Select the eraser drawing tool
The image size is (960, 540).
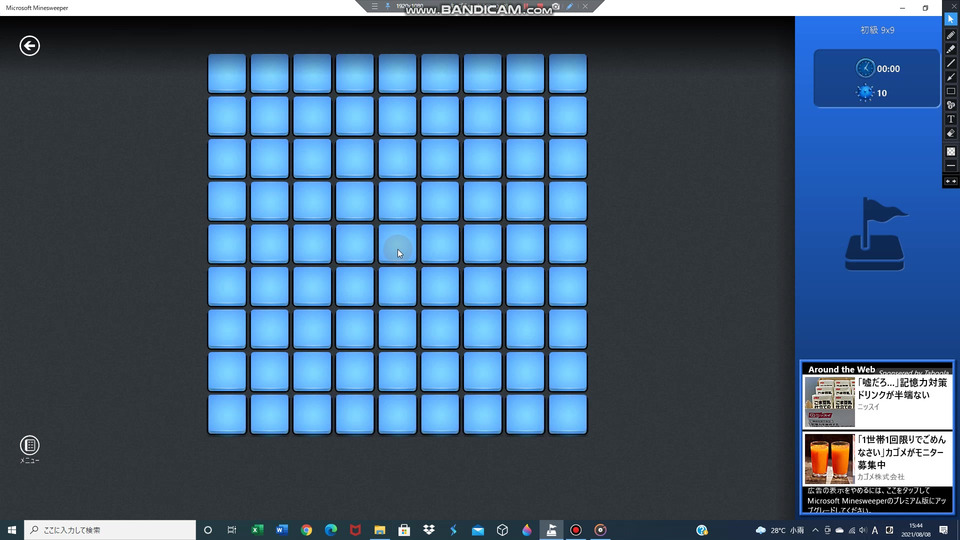(x=951, y=133)
